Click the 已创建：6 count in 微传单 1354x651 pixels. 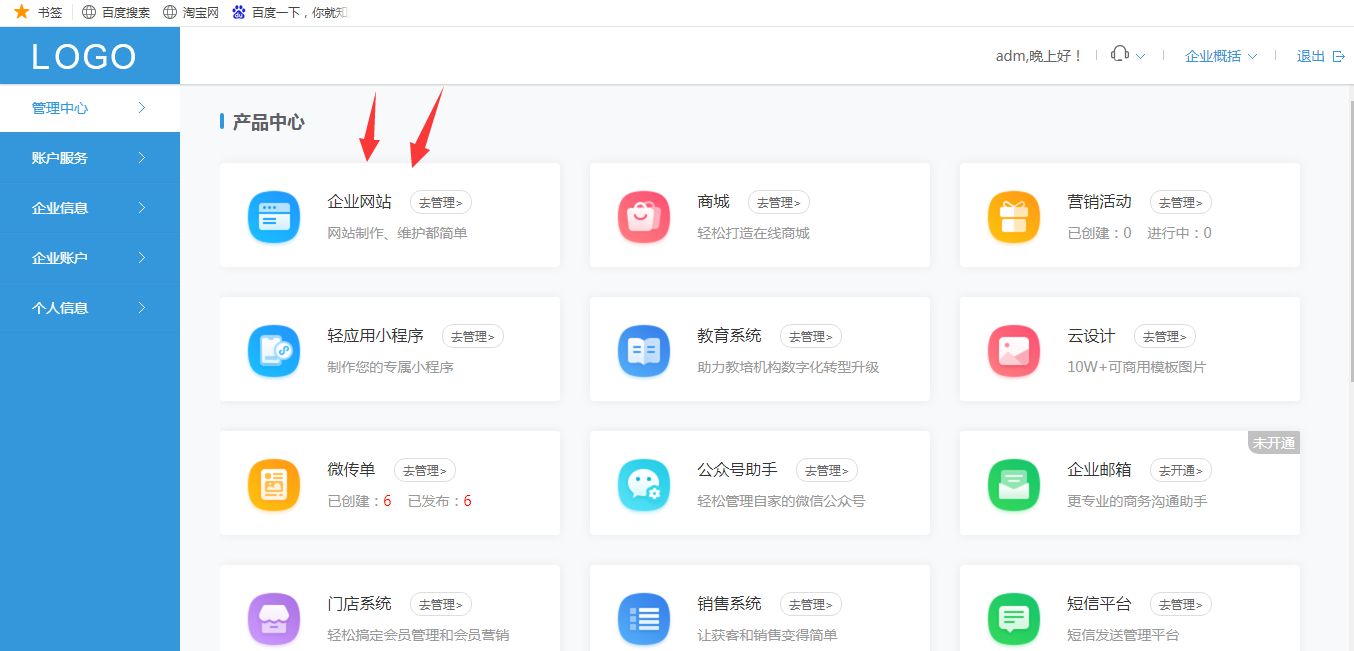click(360, 501)
